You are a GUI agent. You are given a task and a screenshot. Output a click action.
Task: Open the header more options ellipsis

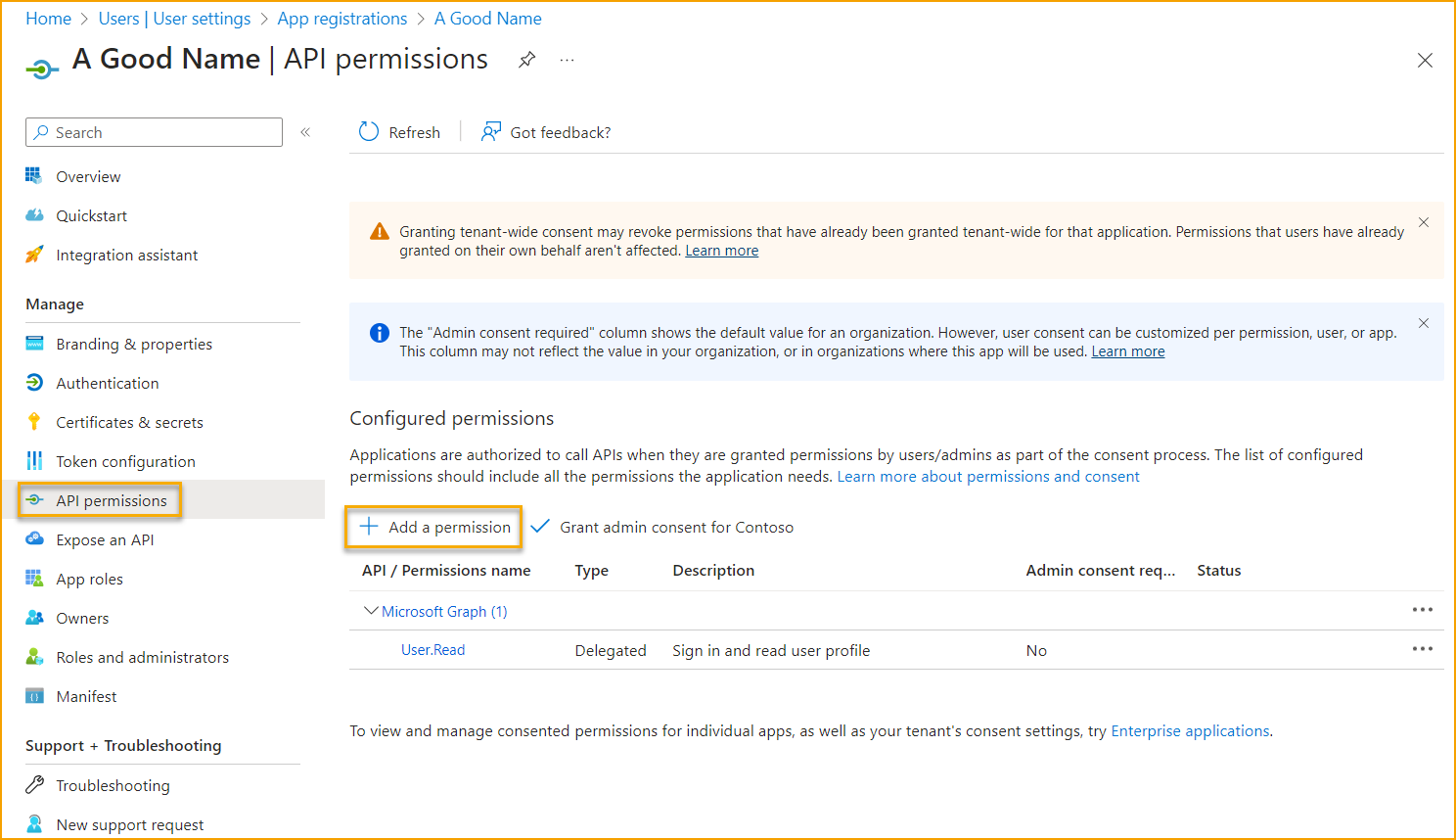coord(568,60)
